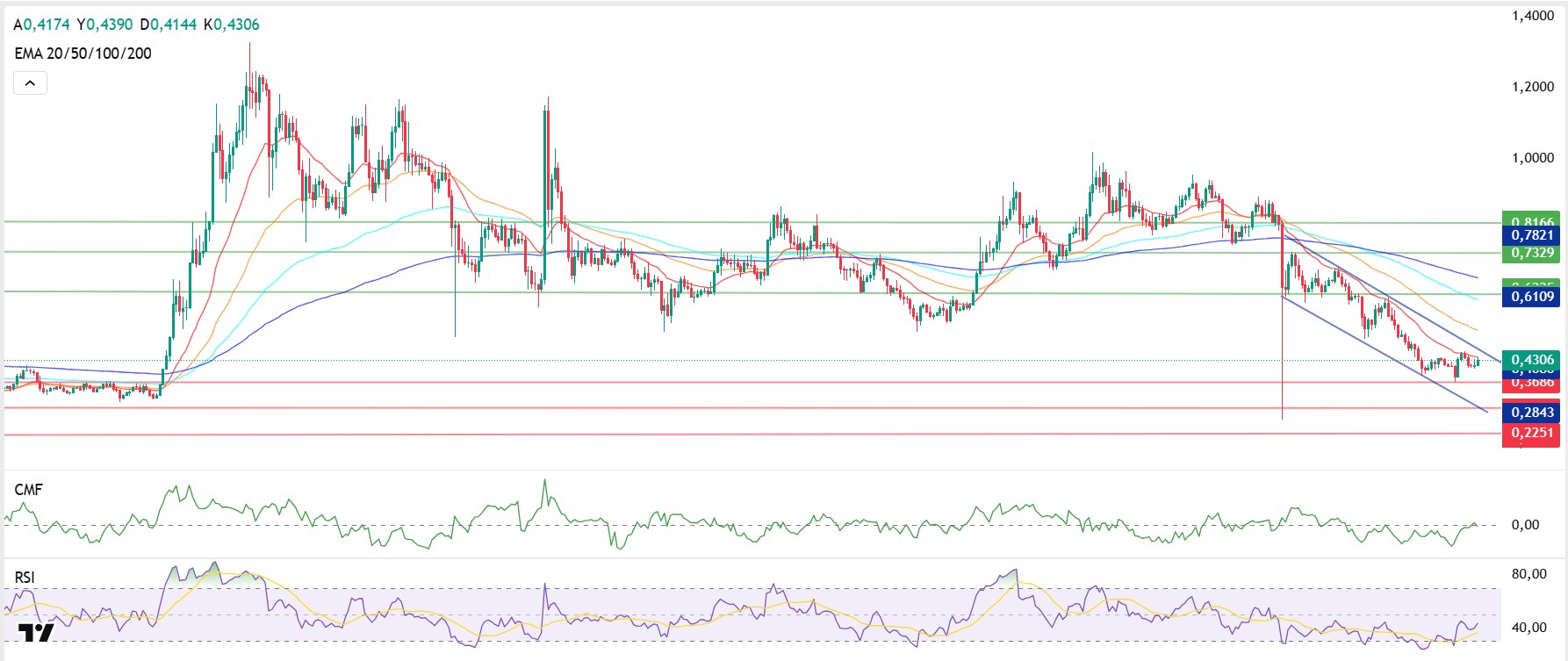Open the RSI indicator label
Image resolution: width=1568 pixels, height=661 pixels.
click(x=25, y=578)
